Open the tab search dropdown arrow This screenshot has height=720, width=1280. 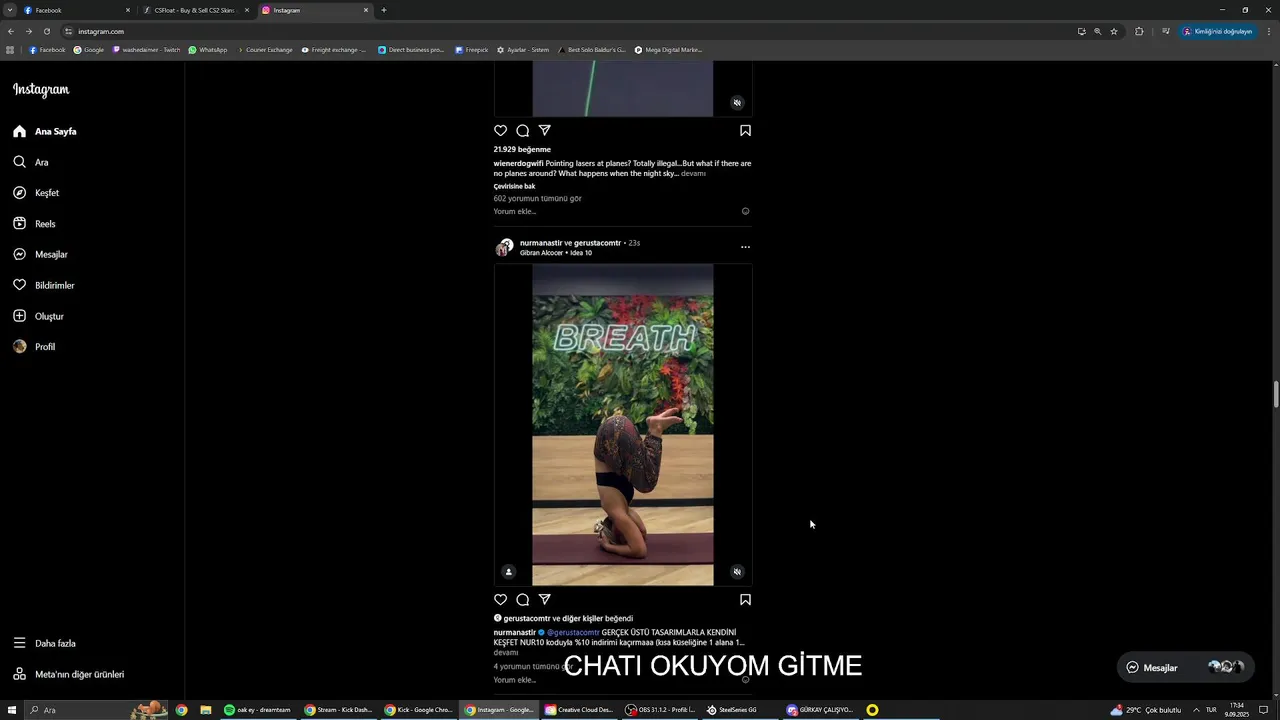click(9, 10)
